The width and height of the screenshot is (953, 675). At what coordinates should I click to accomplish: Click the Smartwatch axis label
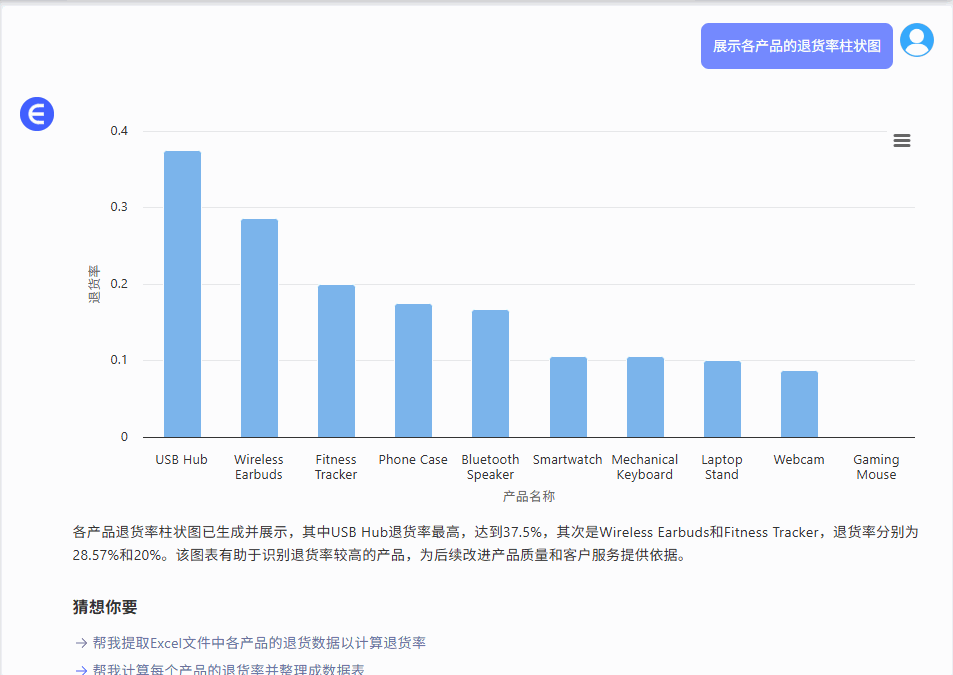point(568,459)
